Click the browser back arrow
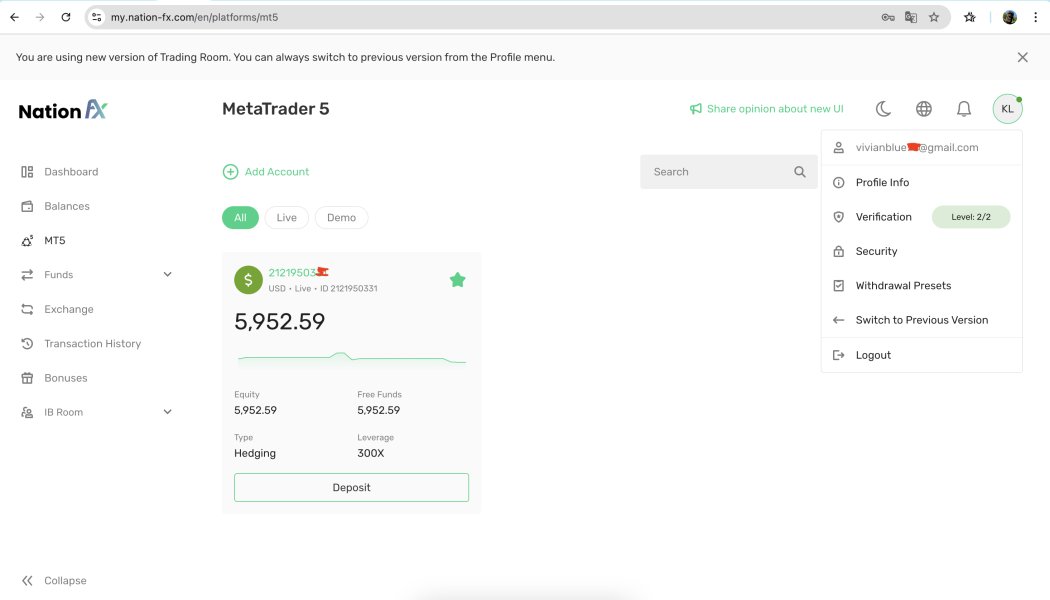 pos(15,17)
